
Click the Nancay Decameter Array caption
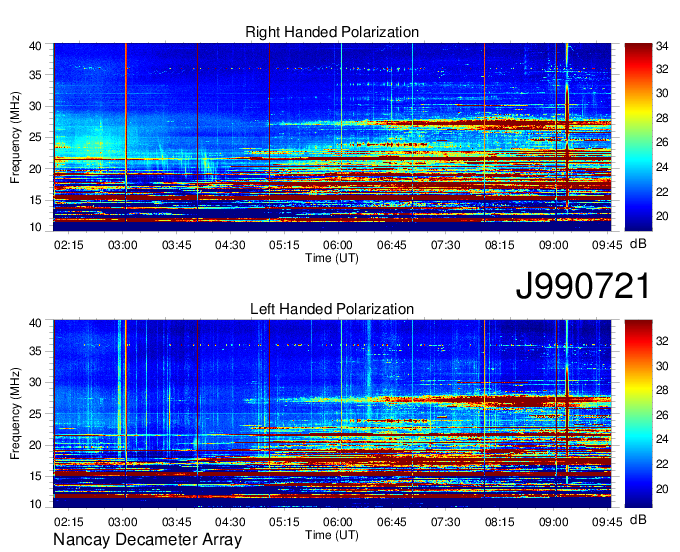[x=147, y=539]
